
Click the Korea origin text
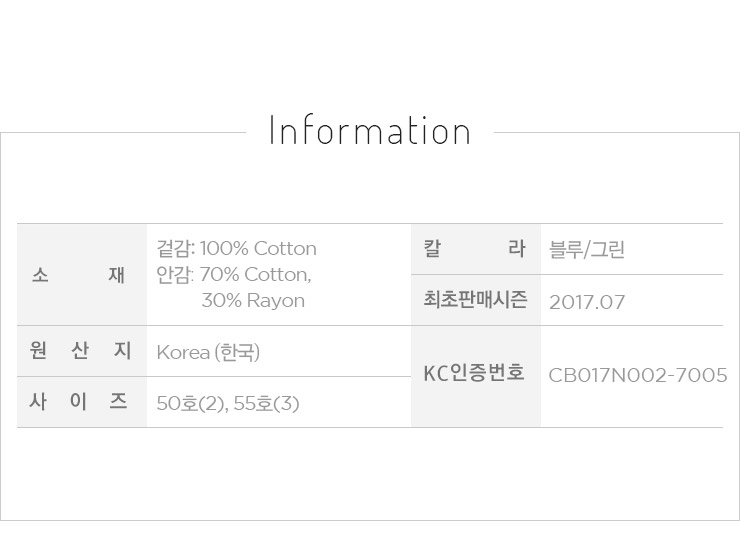[183, 353]
